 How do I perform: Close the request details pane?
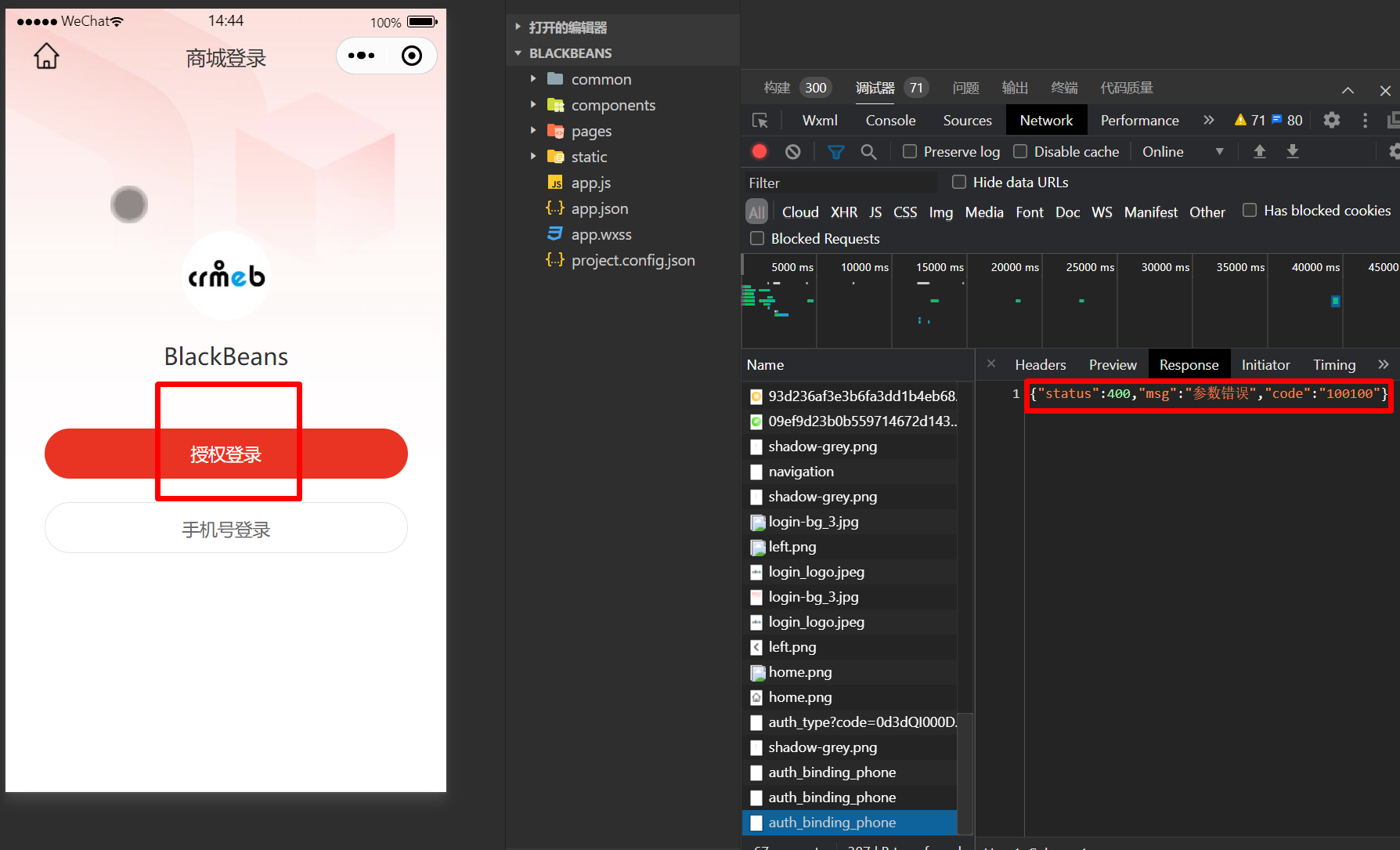pos(991,364)
